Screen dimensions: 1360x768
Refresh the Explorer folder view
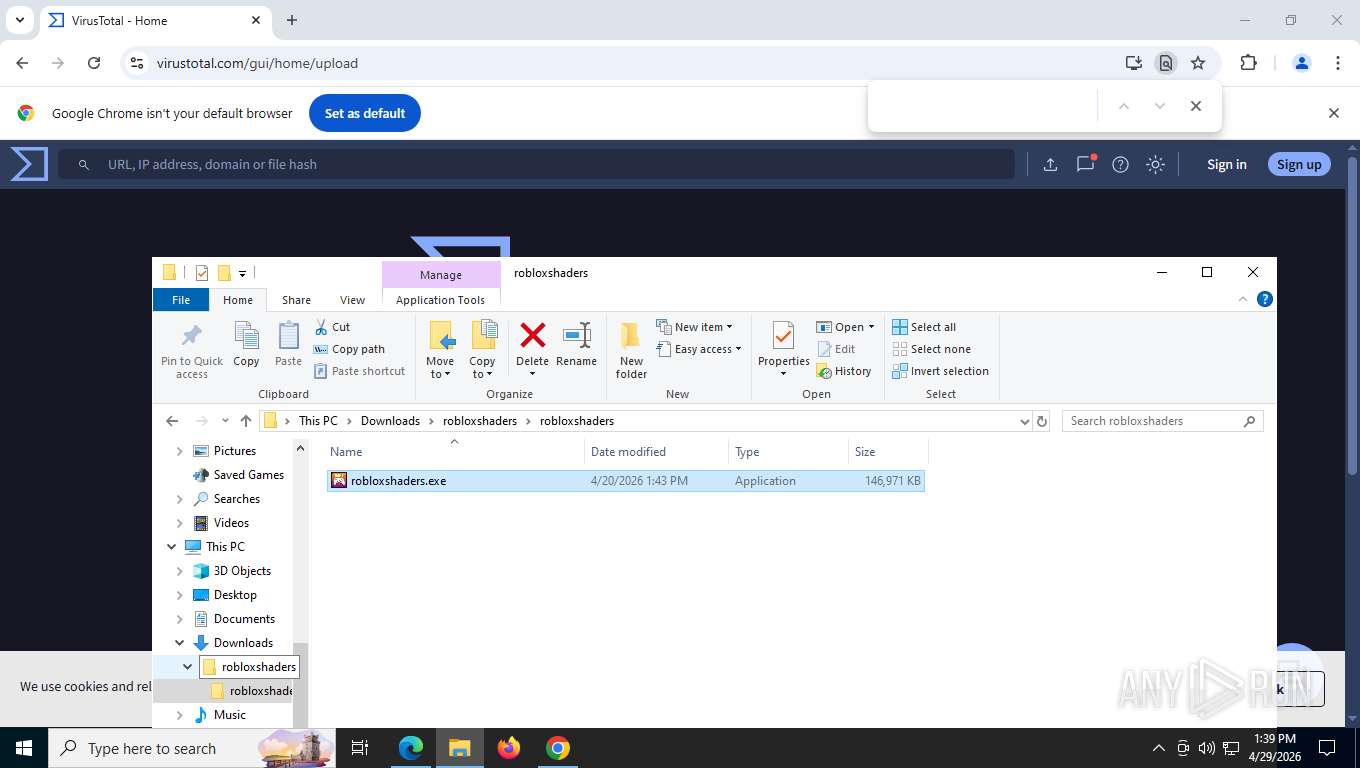tap(1042, 421)
